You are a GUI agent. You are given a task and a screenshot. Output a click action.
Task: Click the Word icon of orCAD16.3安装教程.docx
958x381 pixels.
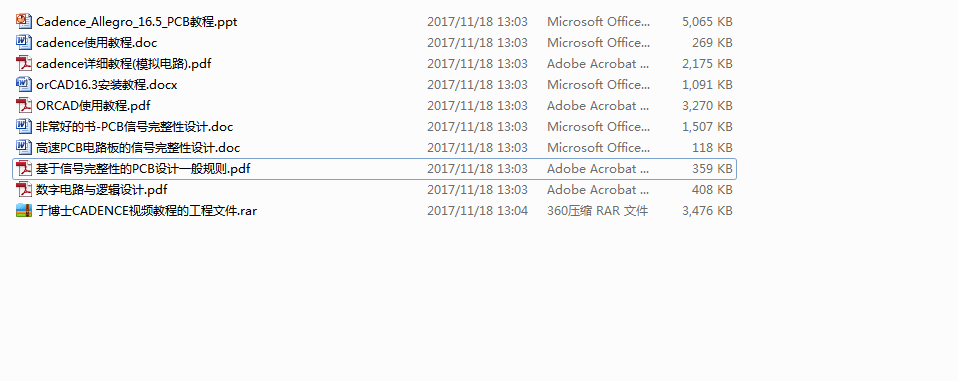click(x=23, y=84)
